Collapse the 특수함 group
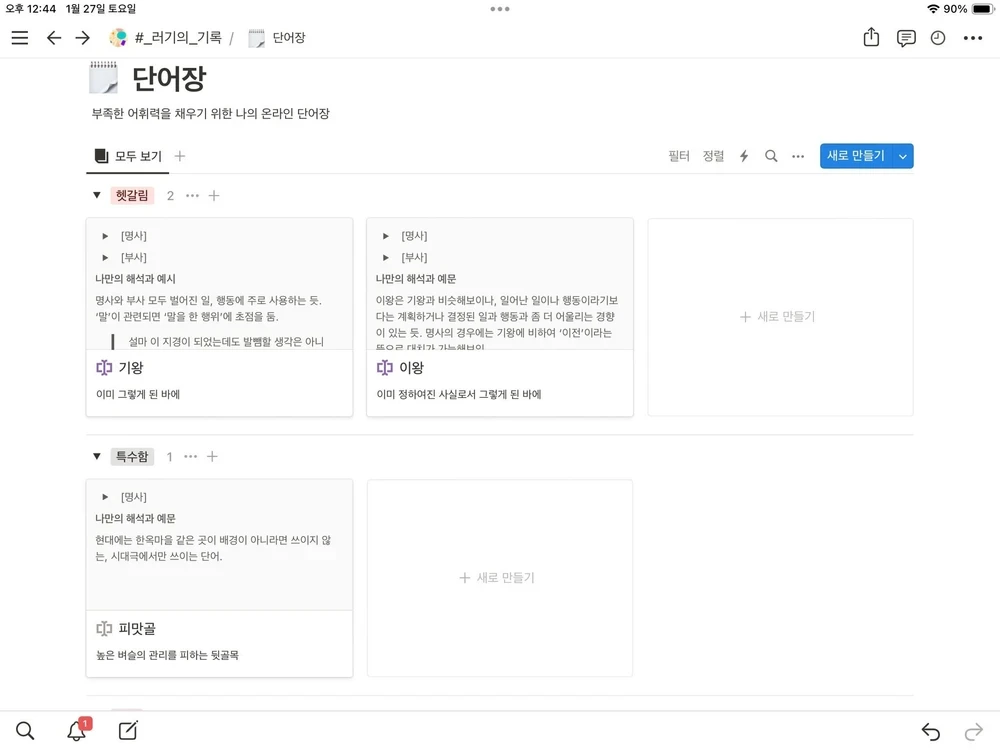 tap(97, 456)
